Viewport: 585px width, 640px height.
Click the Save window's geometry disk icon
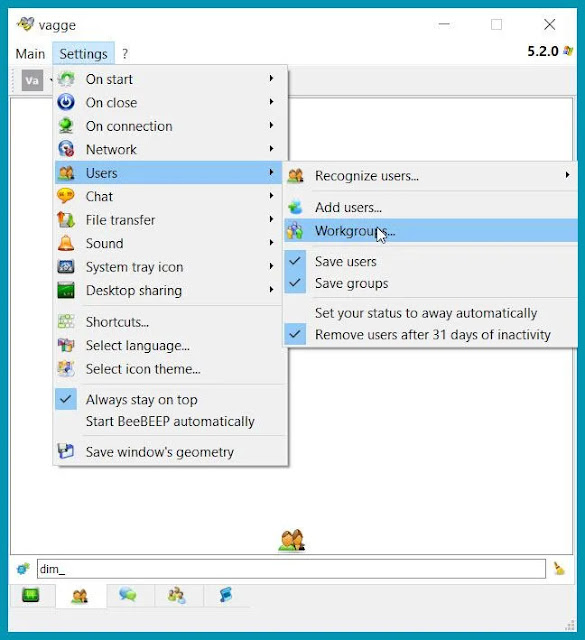66,451
